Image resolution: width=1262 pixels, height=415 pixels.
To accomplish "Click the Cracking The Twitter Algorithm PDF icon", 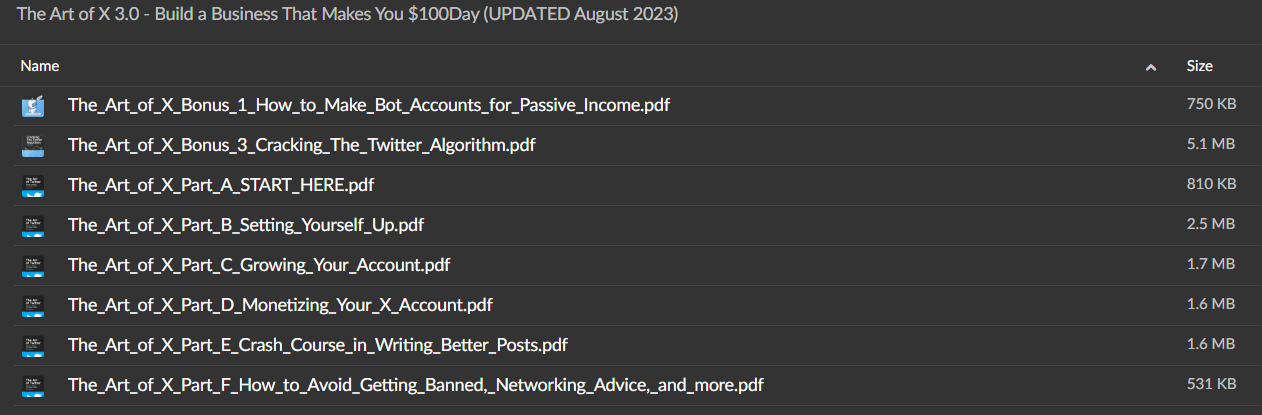I will pyautogui.click(x=33, y=145).
